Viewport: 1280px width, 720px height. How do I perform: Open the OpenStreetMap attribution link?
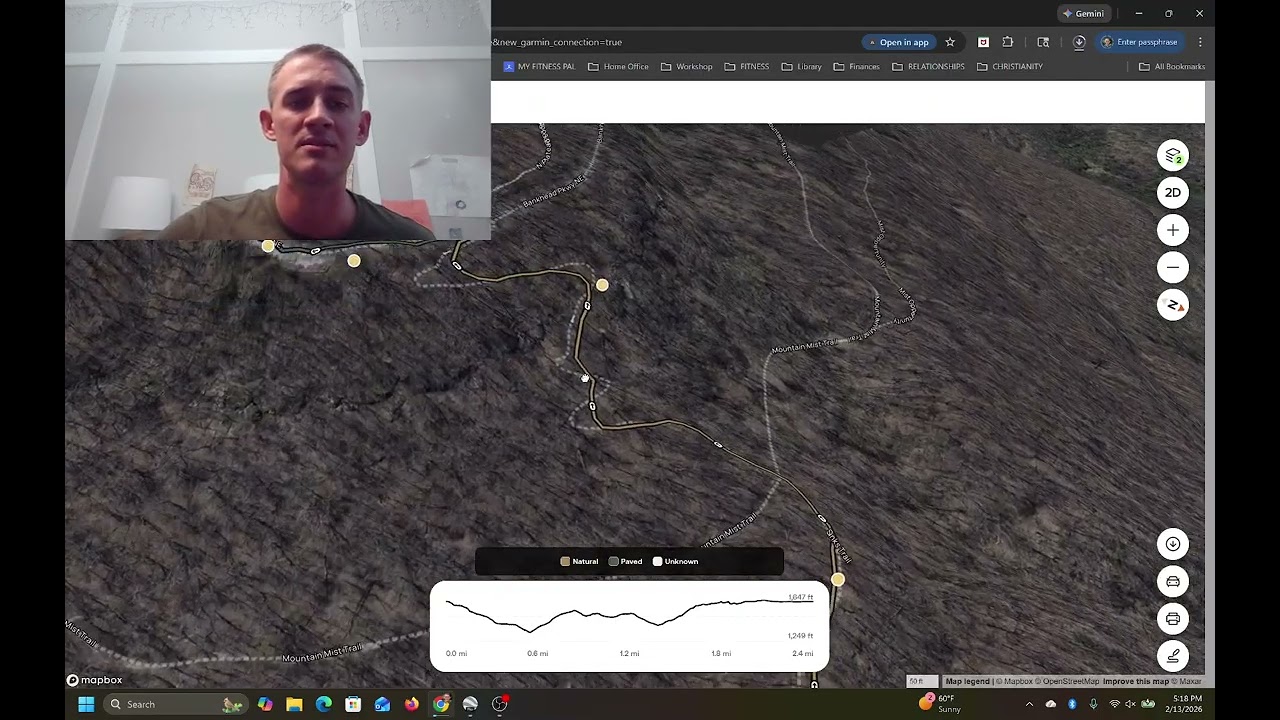(1068, 681)
